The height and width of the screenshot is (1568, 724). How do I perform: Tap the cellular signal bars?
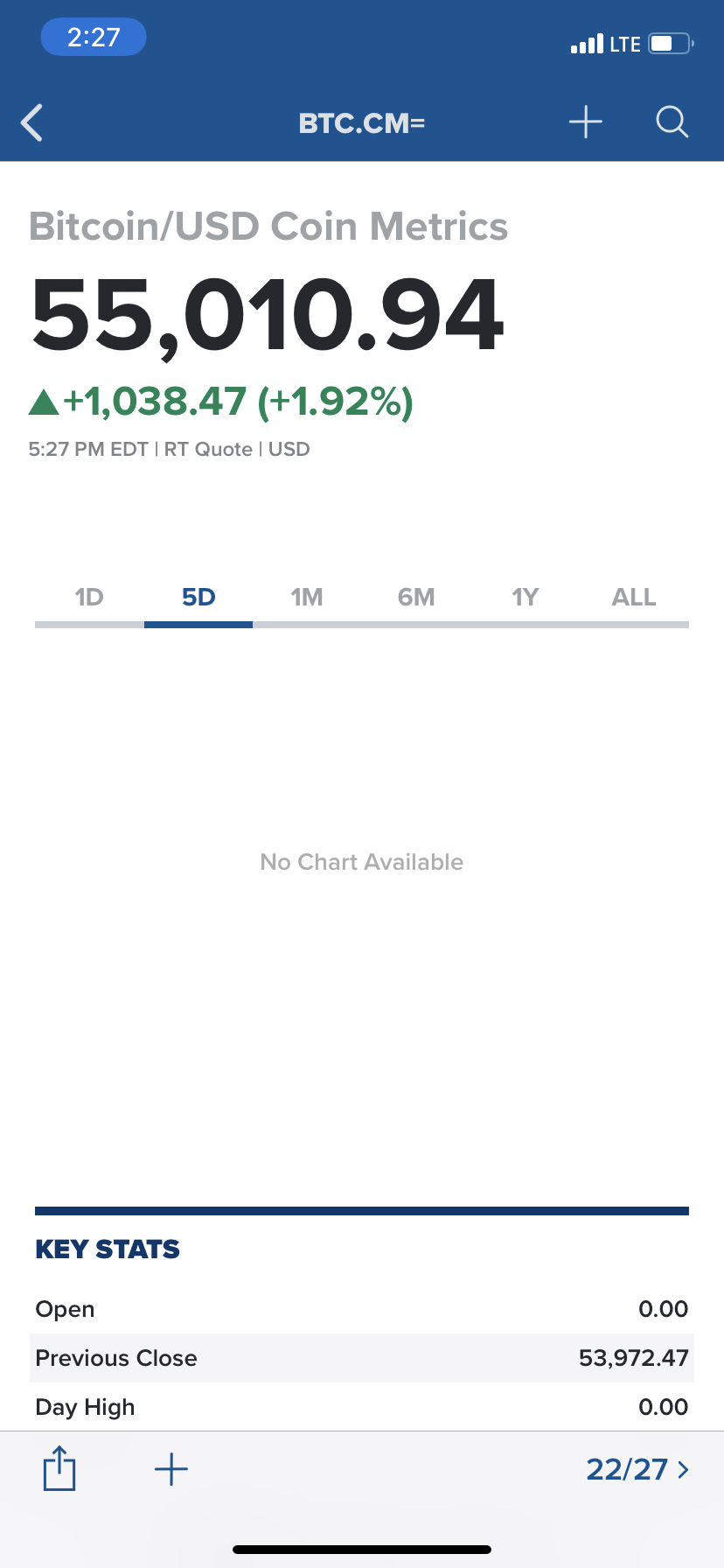(x=587, y=44)
